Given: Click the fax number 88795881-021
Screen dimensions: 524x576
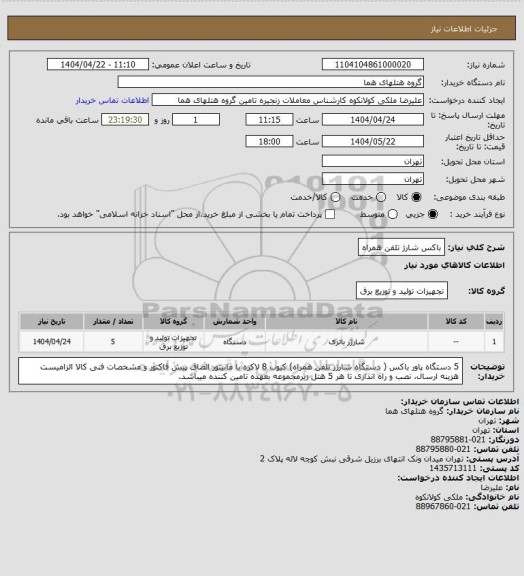Looking at the screenshot, I should [x=457, y=439].
